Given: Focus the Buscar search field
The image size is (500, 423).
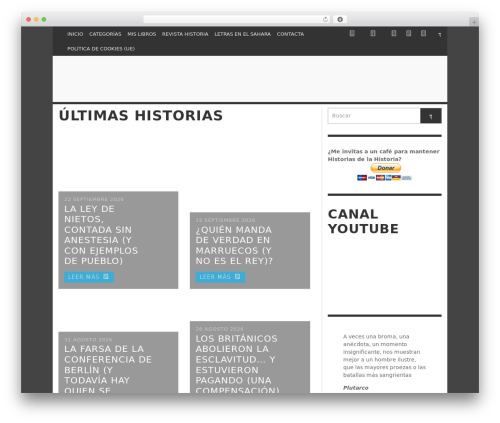Looking at the screenshot, I should (374, 116).
